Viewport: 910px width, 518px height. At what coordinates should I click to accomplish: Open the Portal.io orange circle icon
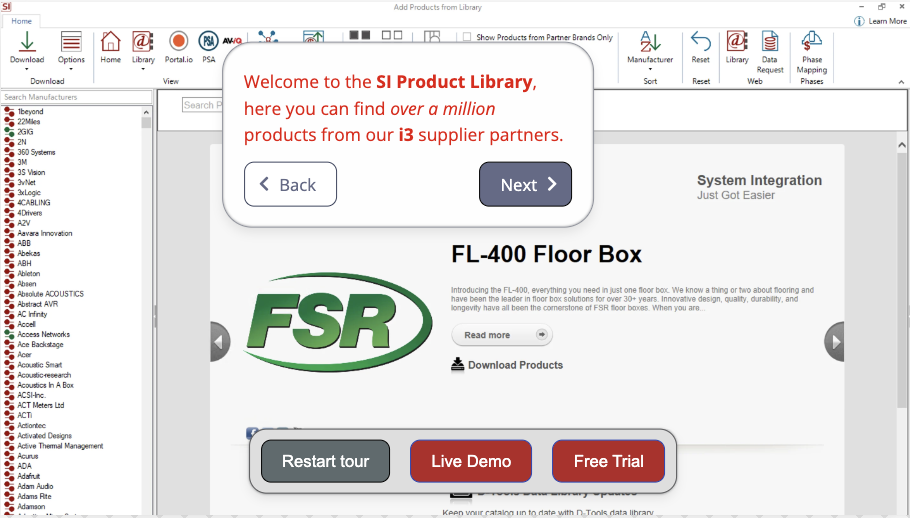coord(178,41)
